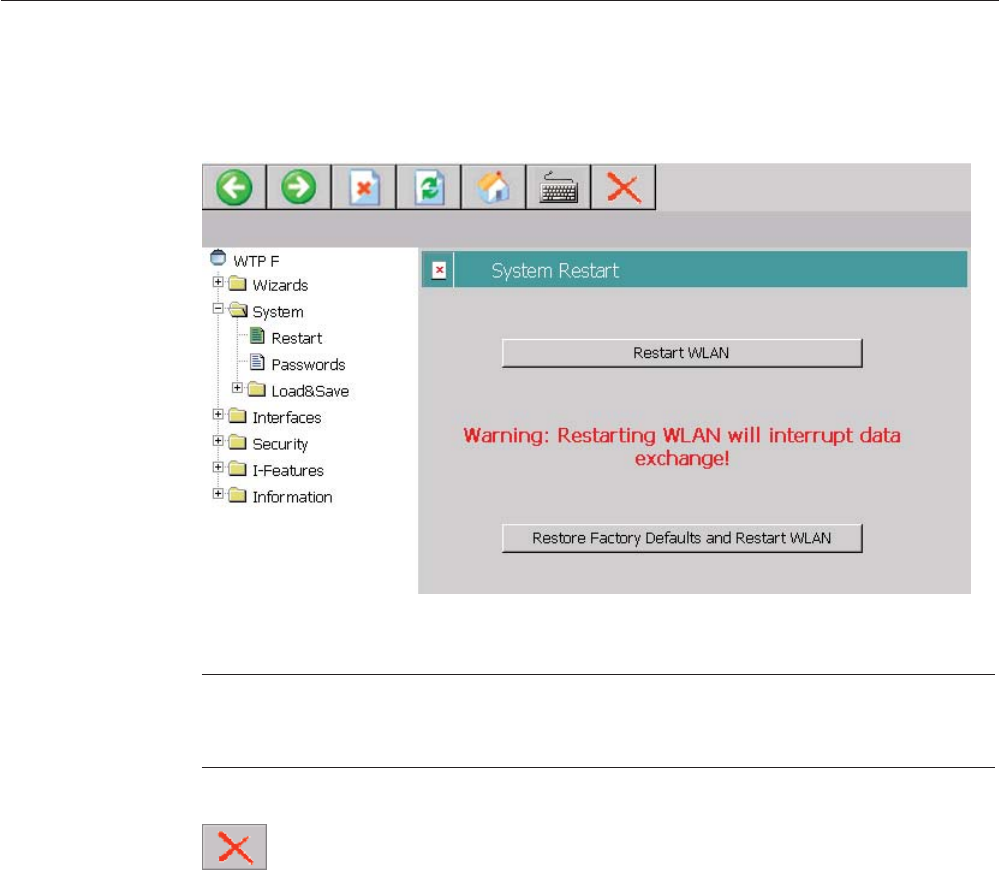This screenshot has width=999, height=870.
Task: Expand the Wizards tree node
Action: pos(218,282)
